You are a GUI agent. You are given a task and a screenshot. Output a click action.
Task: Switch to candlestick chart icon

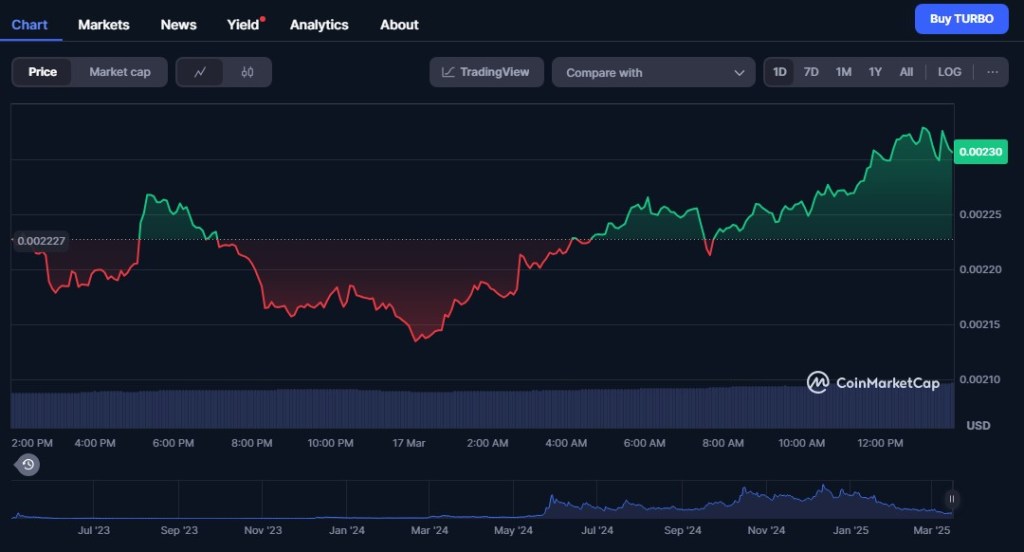coord(247,72)
